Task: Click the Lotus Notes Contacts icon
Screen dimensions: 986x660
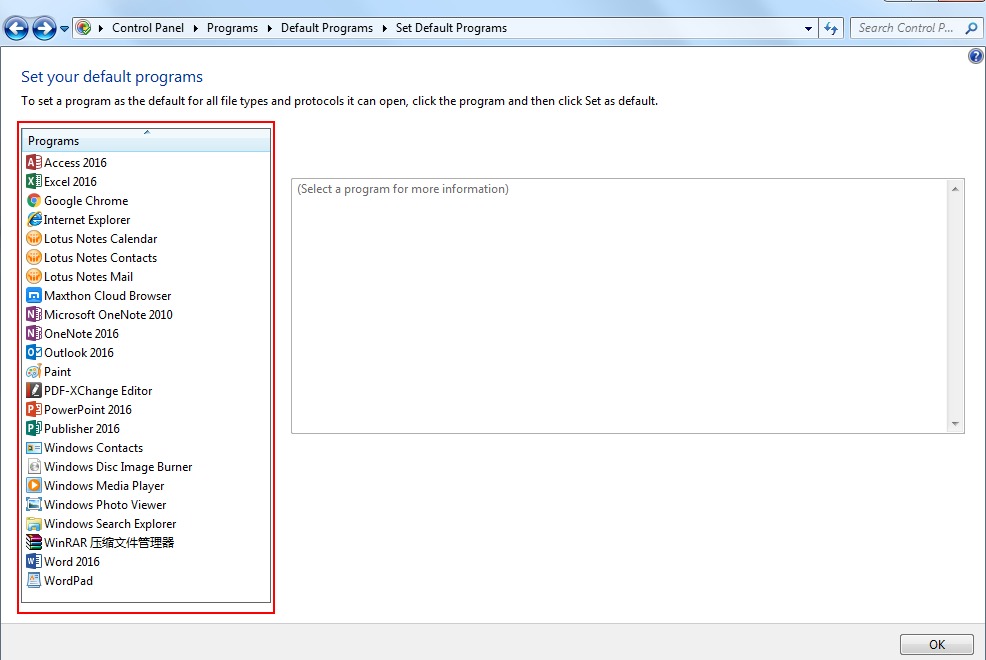Action: coord(34,257)
